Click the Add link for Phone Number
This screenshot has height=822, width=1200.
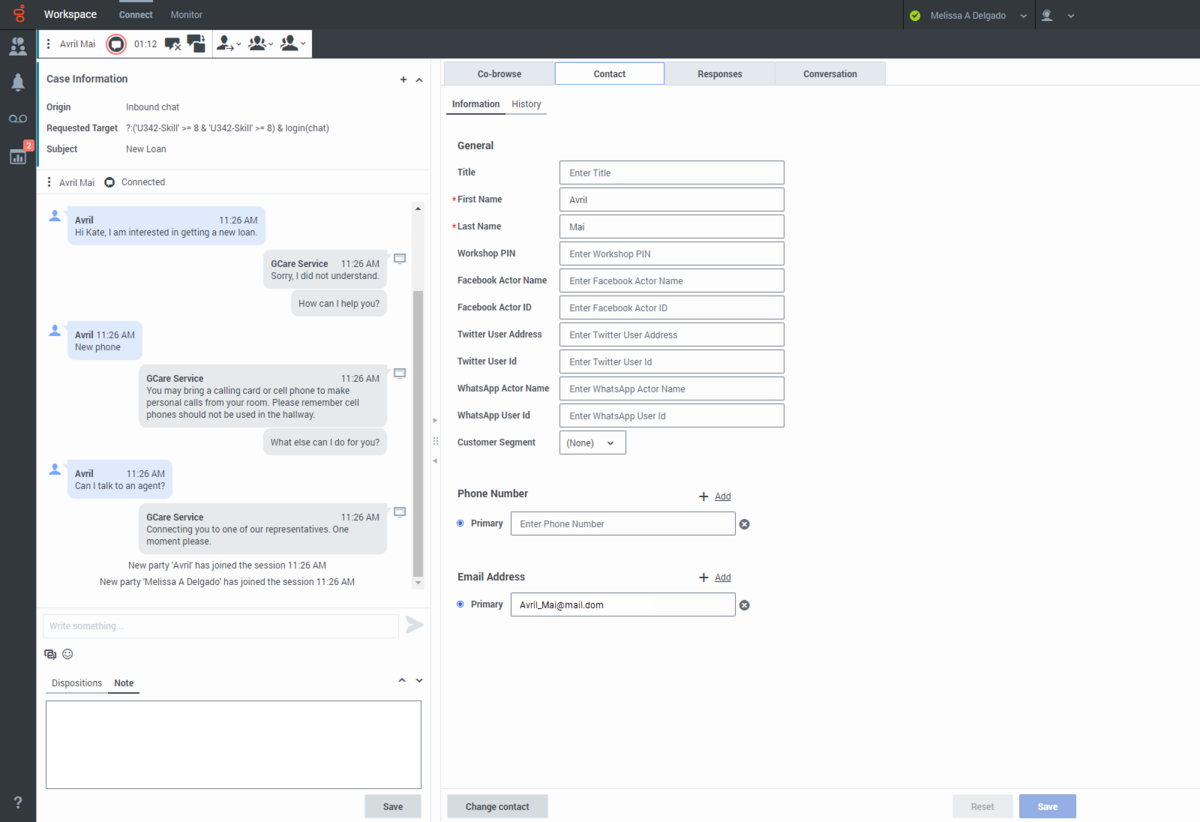coord(723,496)
